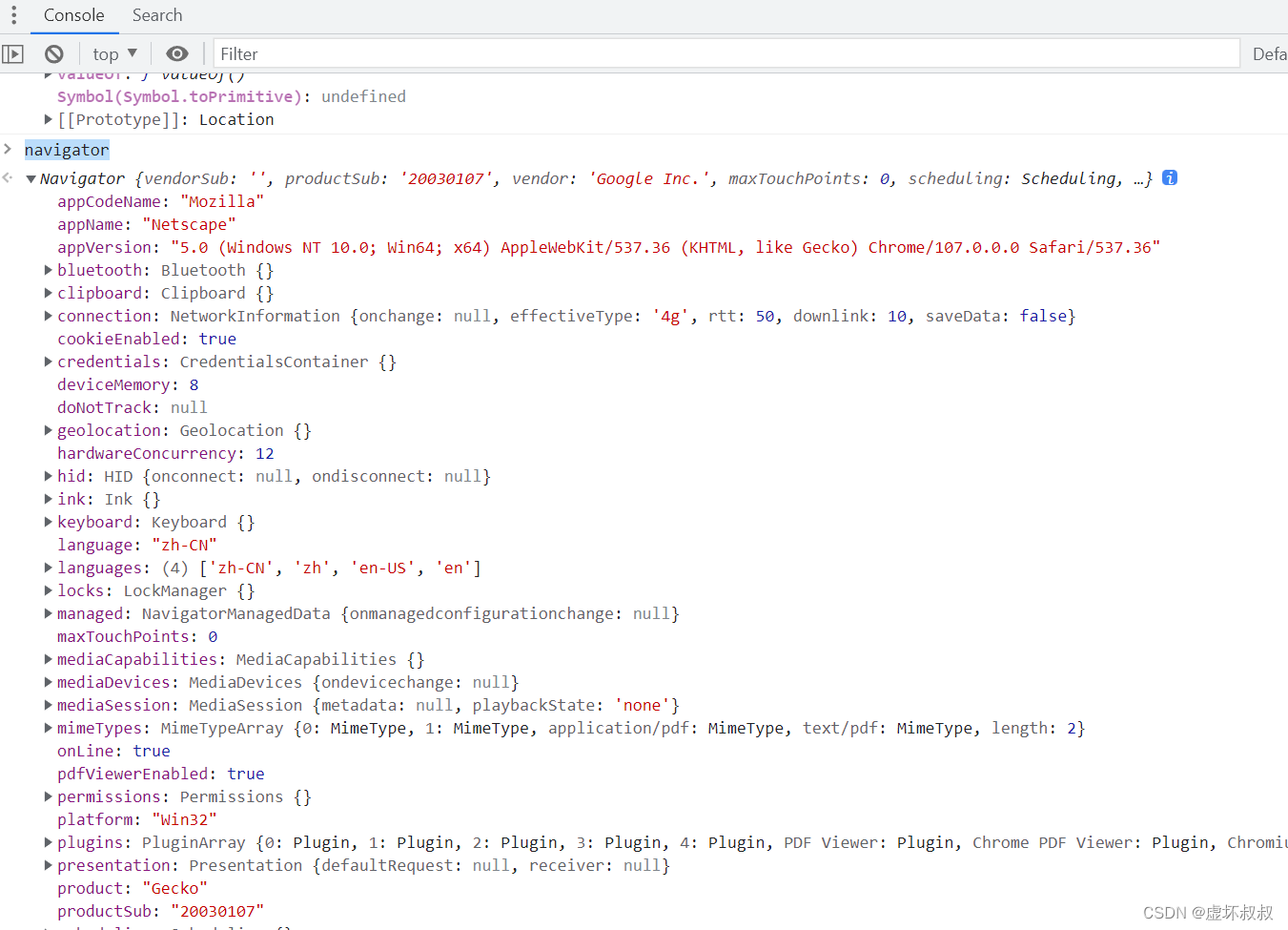Open the DevTools three-dot more menu
The image size is (1288, 930).
13,15
